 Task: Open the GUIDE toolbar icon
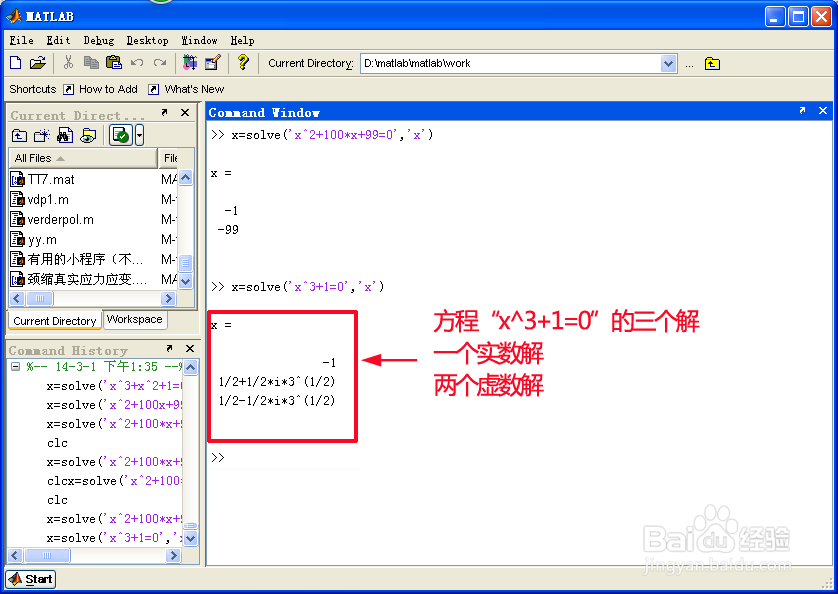point(213,63)
